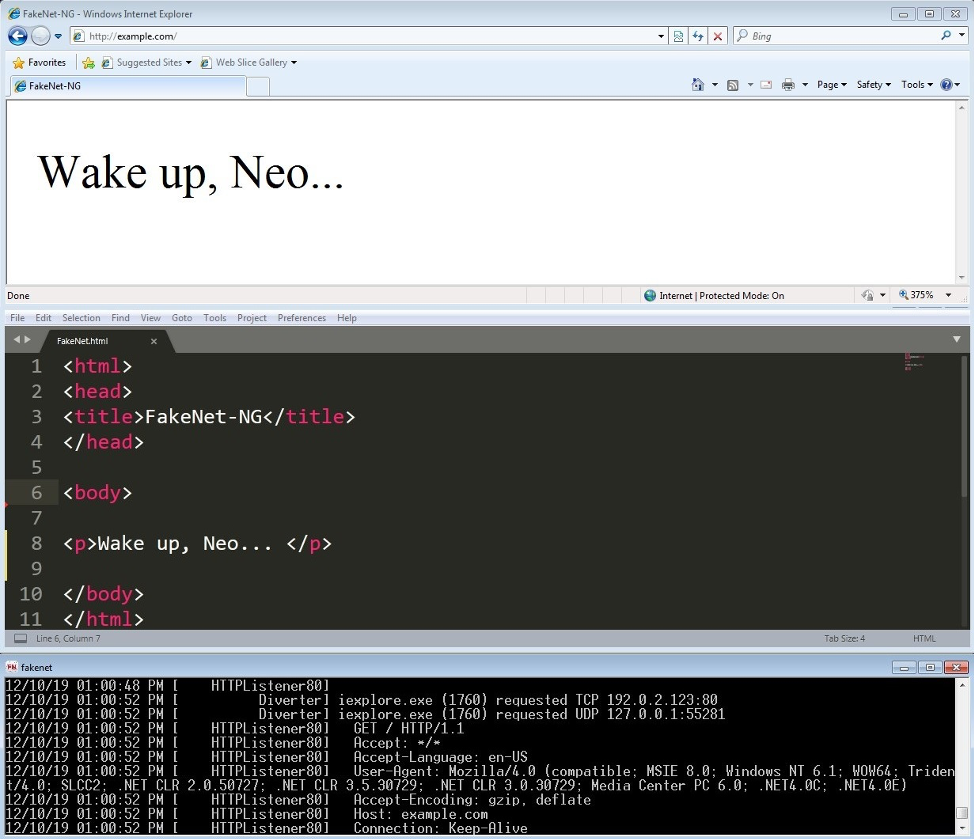This screenshot has width=974, height=839.
Task: Click the fakenet console vertical scrollbar
Action: coord(962,756)
